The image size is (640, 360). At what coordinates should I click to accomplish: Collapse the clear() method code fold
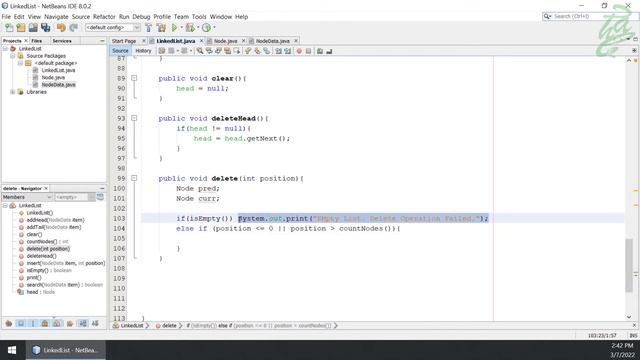point(134,78)
